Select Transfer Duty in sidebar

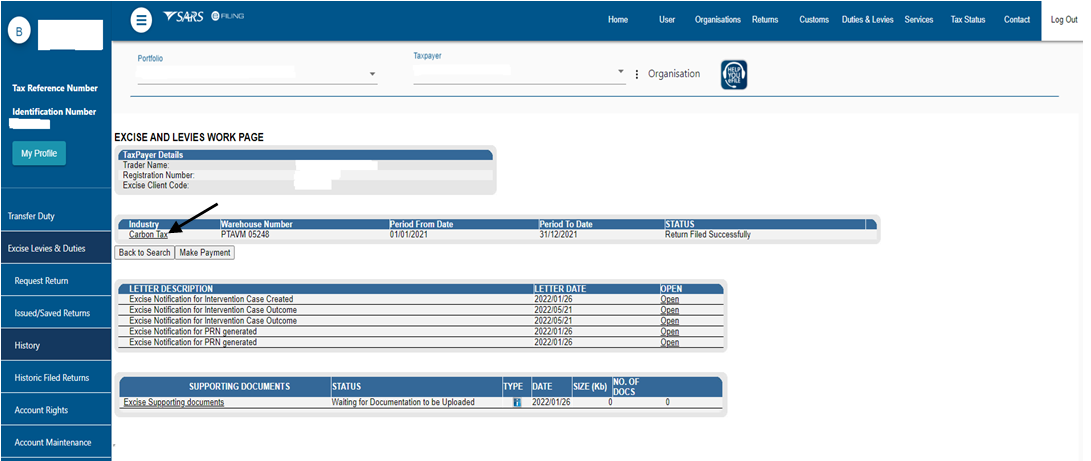point(56,216)
